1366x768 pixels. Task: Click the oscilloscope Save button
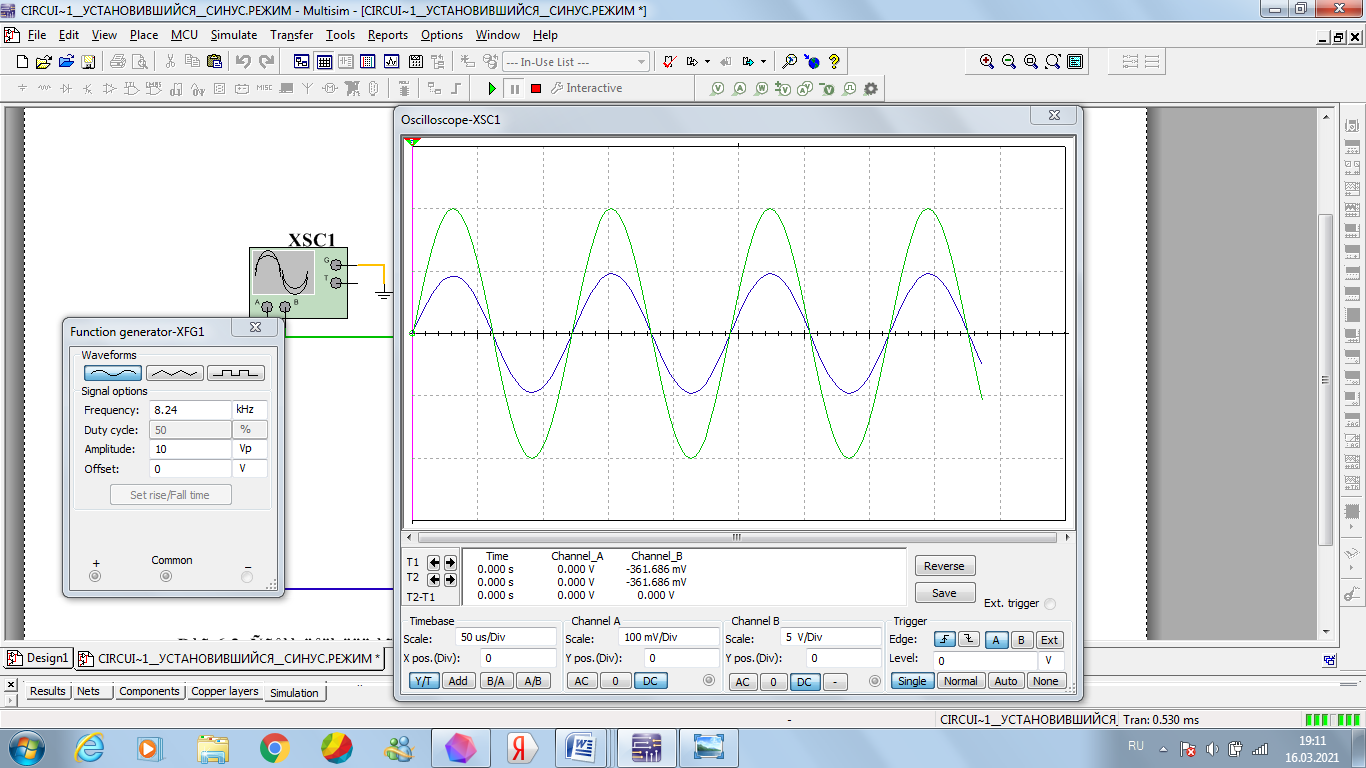click(944, 593)
